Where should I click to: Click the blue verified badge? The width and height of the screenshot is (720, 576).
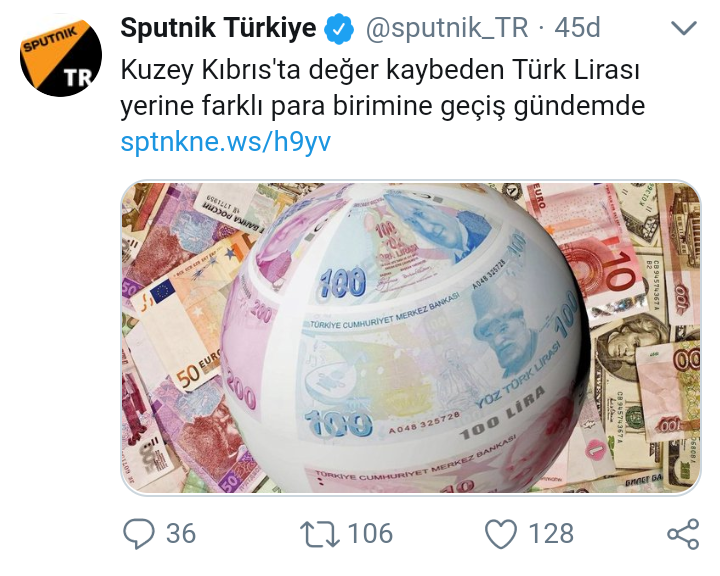pos(339,29)
